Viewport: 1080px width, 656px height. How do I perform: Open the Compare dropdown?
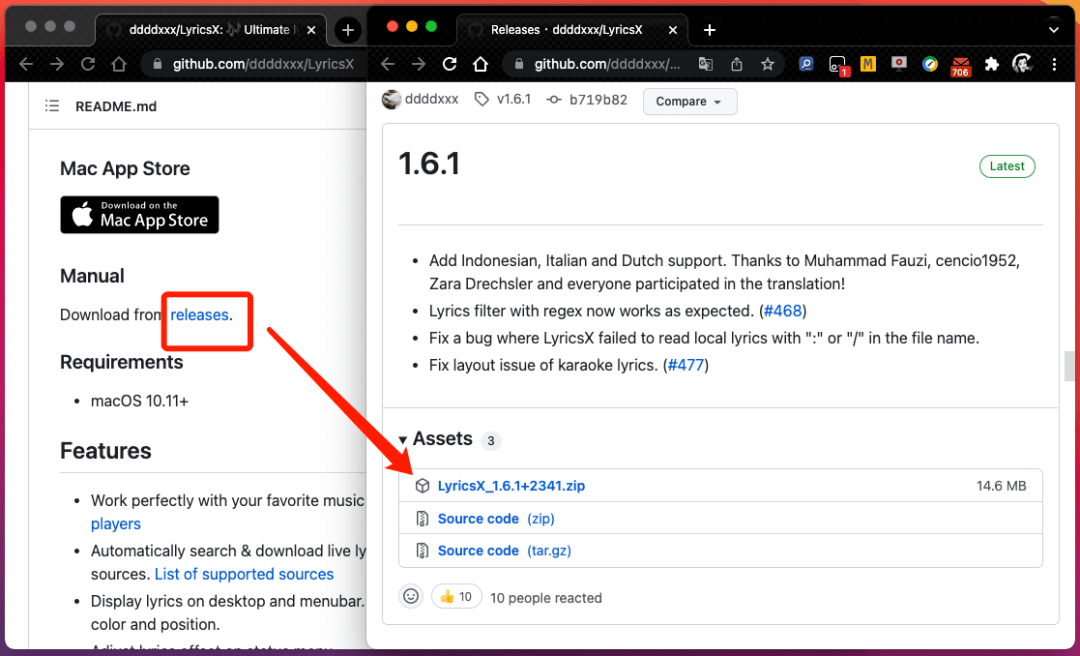click(x=689, y=101)
